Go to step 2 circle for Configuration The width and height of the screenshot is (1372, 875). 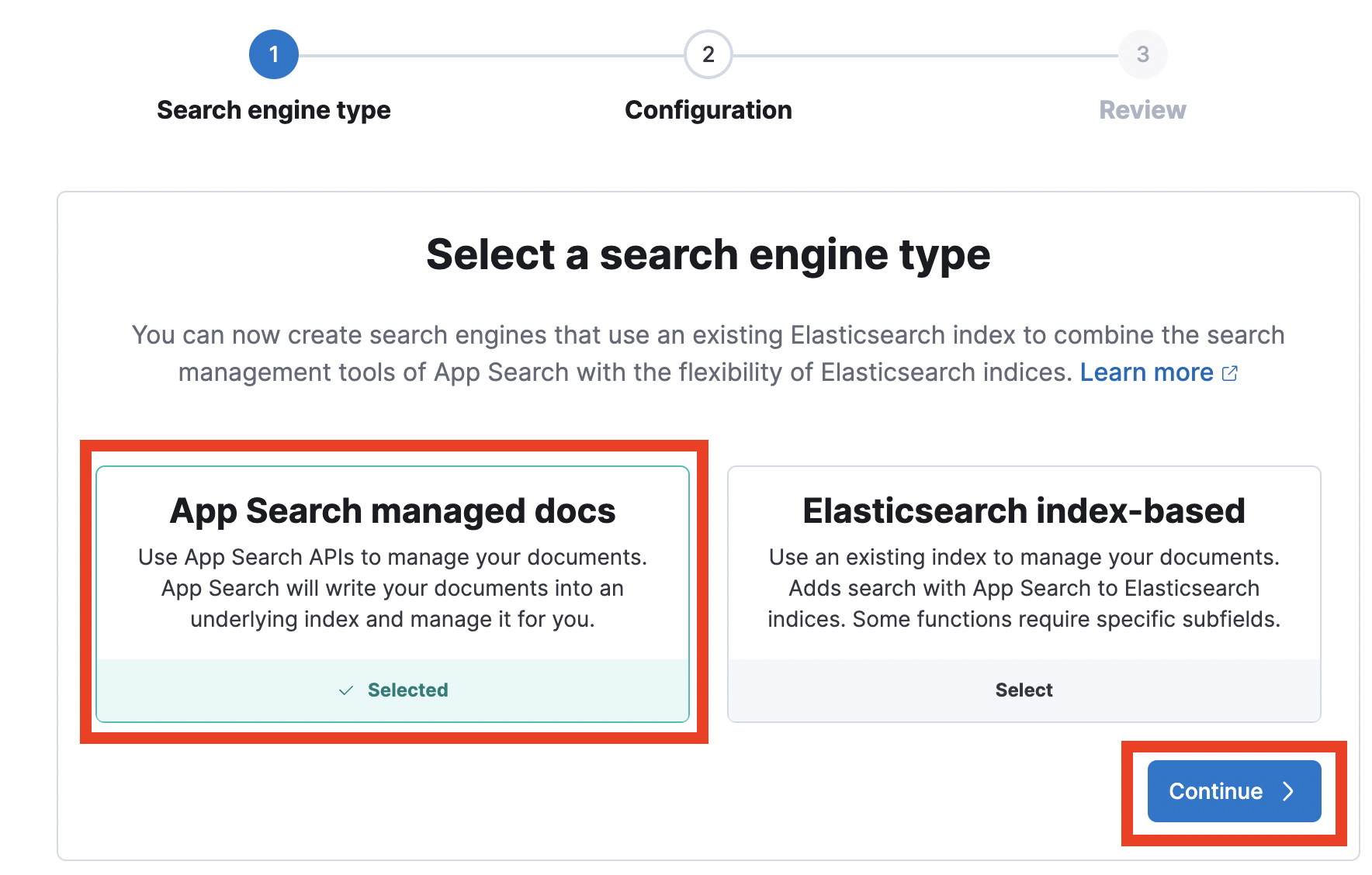(x=708, y=54)
